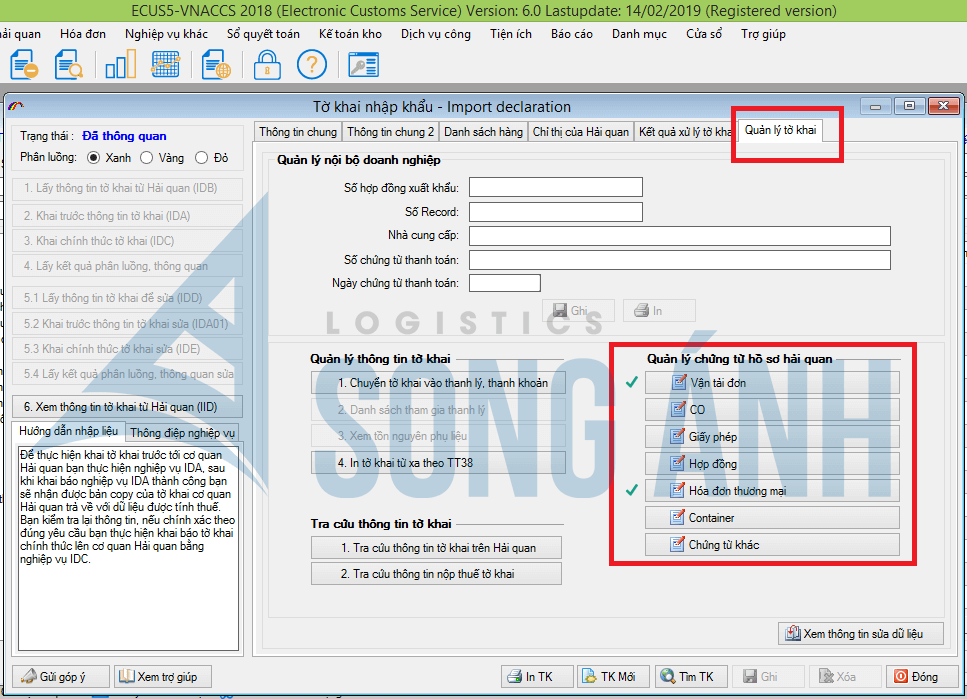Select the Đỏ radio button
This screenshot has height=699, width=967.
click(x=201, y=157)
